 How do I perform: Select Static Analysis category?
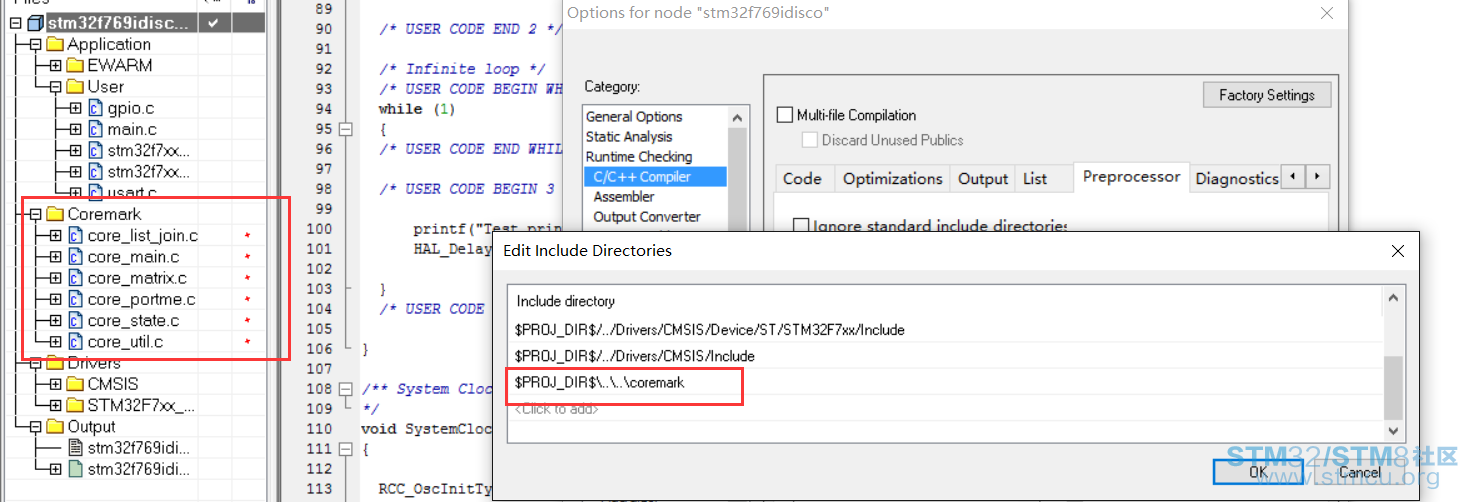[x=629, y=136]
